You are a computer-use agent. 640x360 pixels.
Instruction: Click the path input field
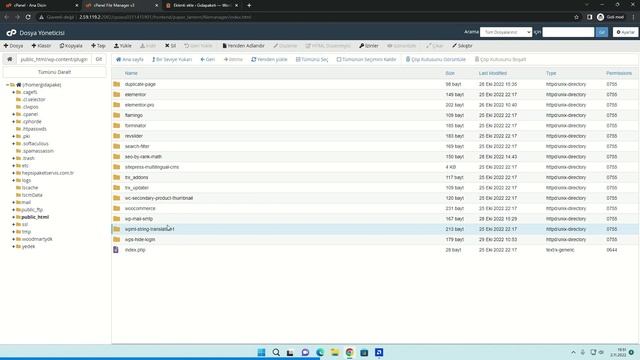click(x=54, y=59)
